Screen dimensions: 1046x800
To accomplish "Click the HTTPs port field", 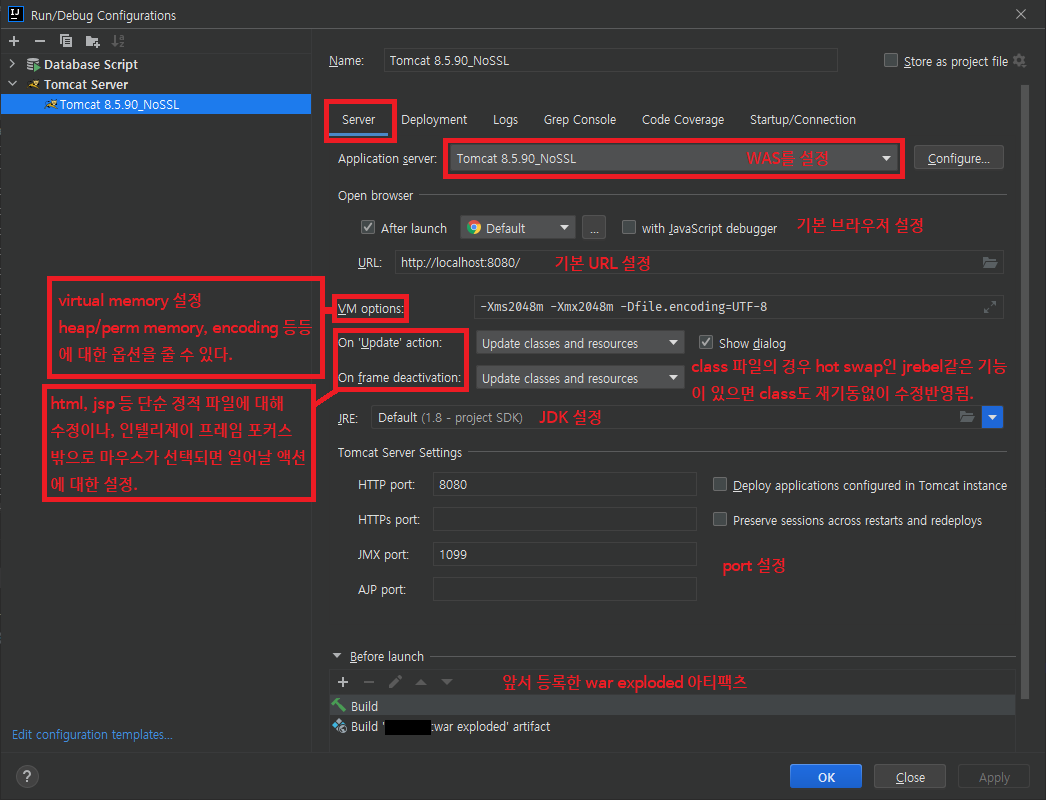I will [x=564, y=519].
